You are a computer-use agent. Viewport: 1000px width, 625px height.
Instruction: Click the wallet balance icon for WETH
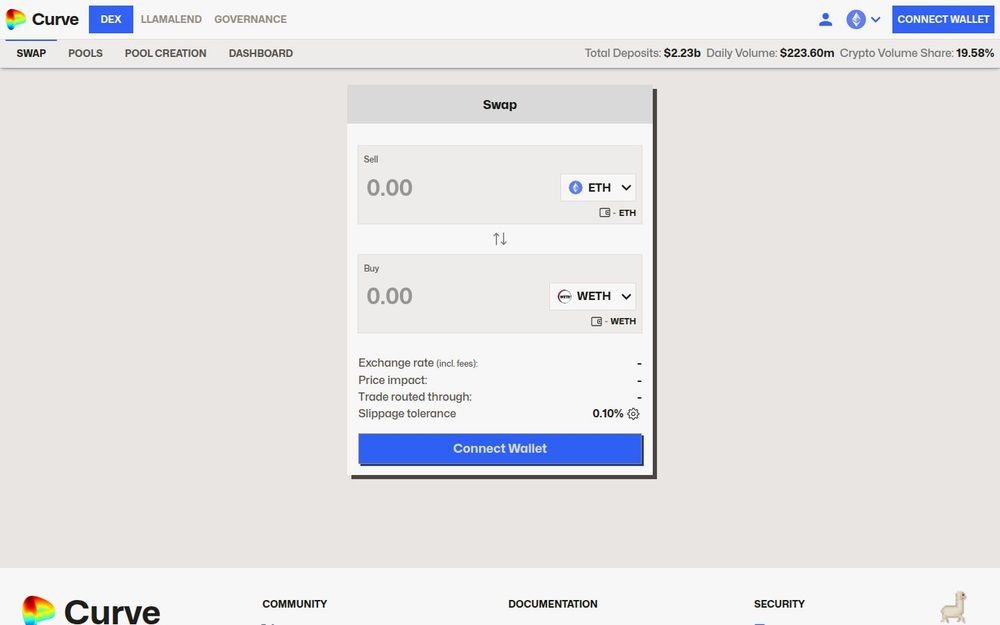pyautogui.click(x=596, y=321)
